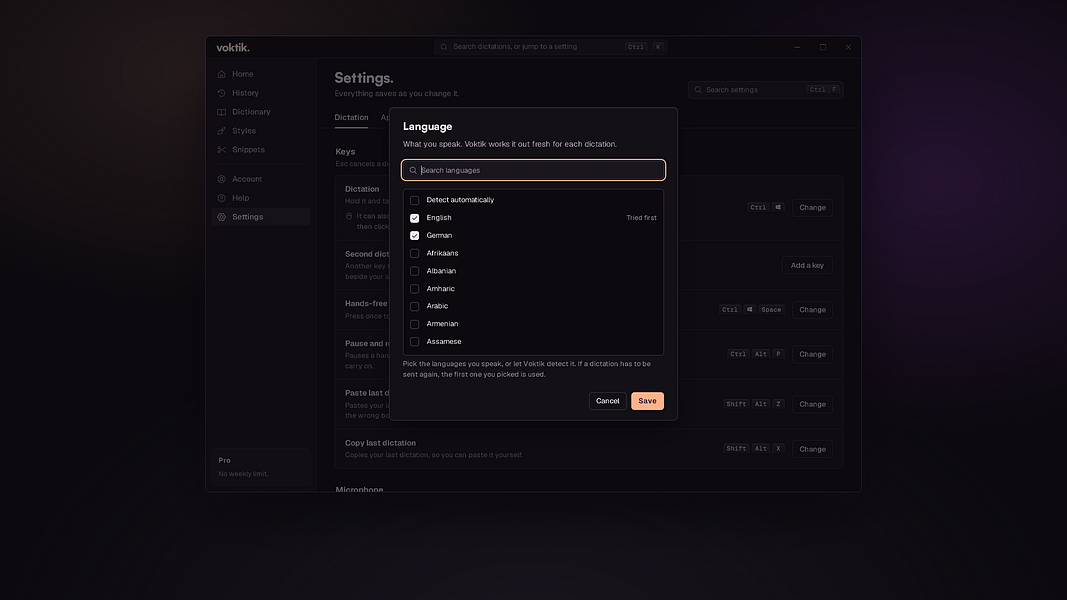Open the Help question icon
This screenshot has width=1067, height=600.
point(222,198)
